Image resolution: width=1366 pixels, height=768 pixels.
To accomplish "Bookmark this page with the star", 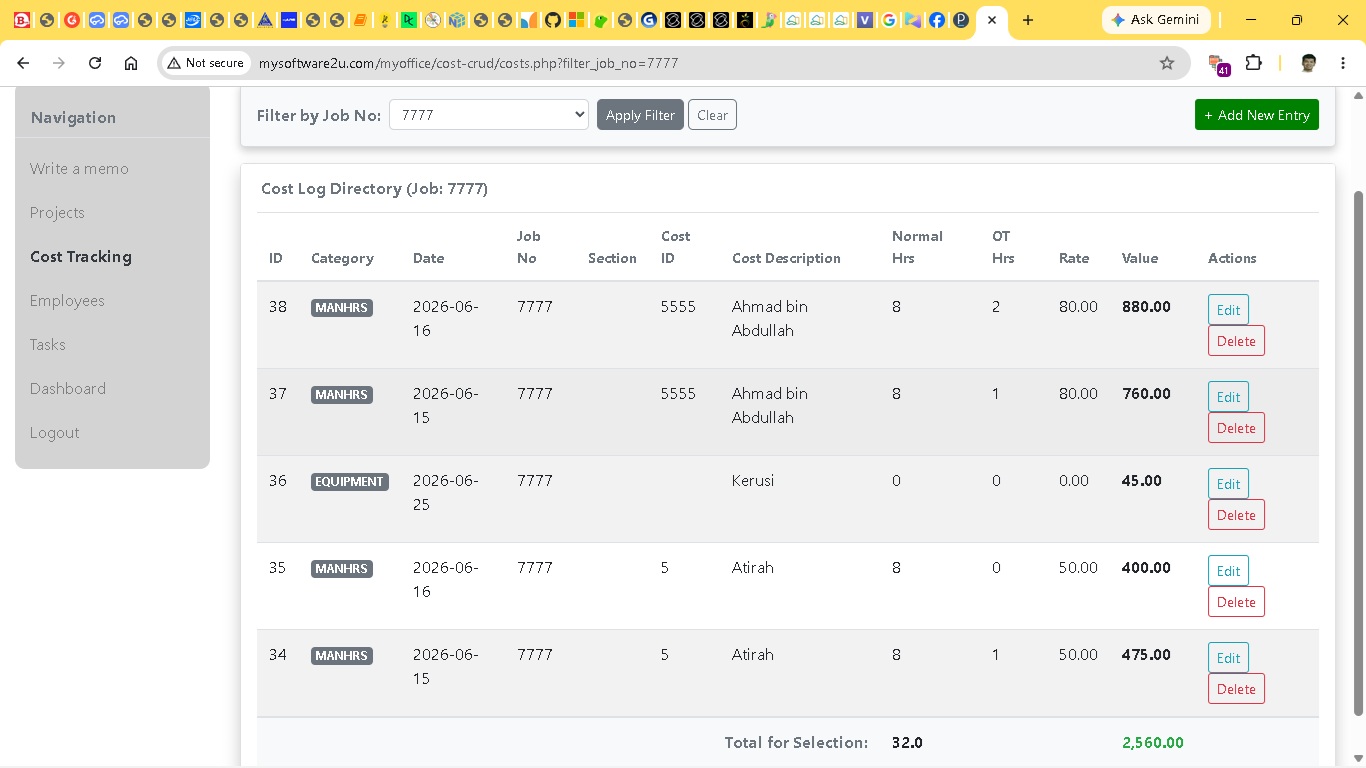I will (1167, 63).
